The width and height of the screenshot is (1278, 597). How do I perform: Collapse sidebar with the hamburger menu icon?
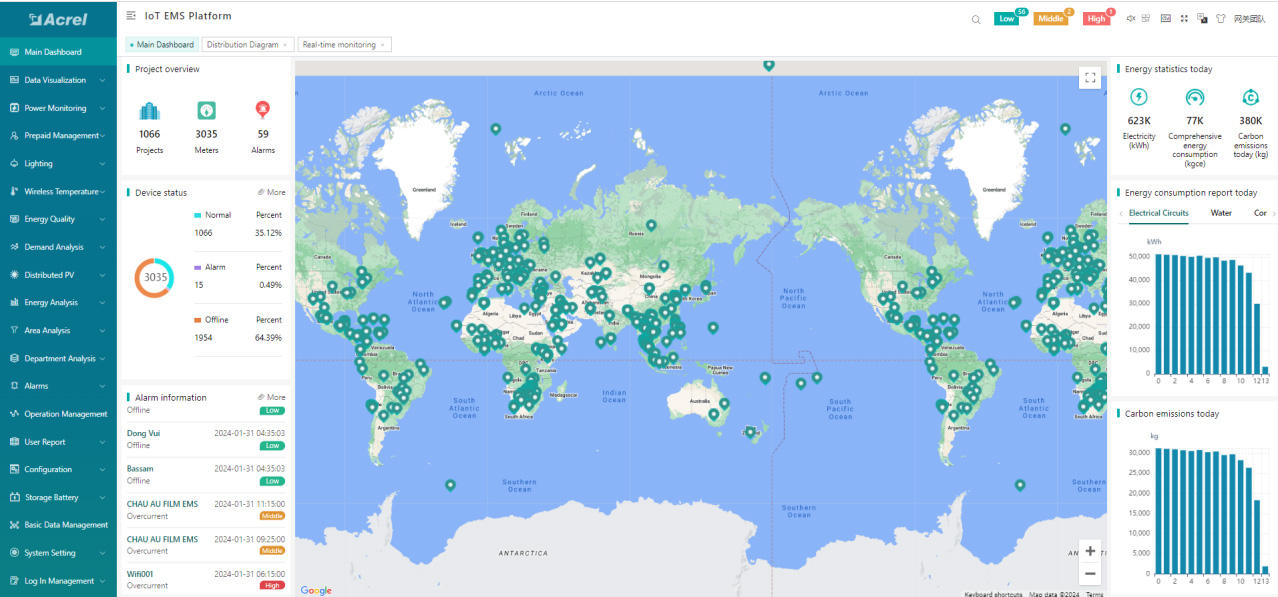click(x=132, y=16)
